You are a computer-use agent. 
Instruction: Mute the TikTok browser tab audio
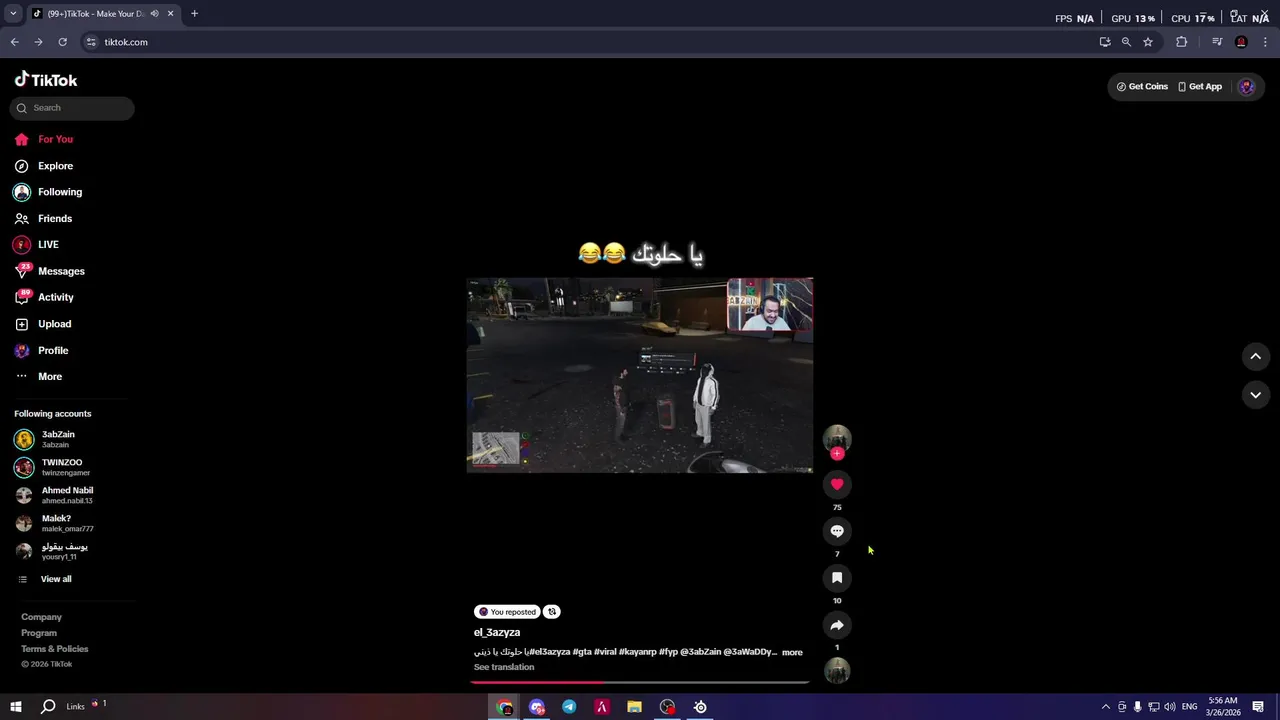click(155, 14)
